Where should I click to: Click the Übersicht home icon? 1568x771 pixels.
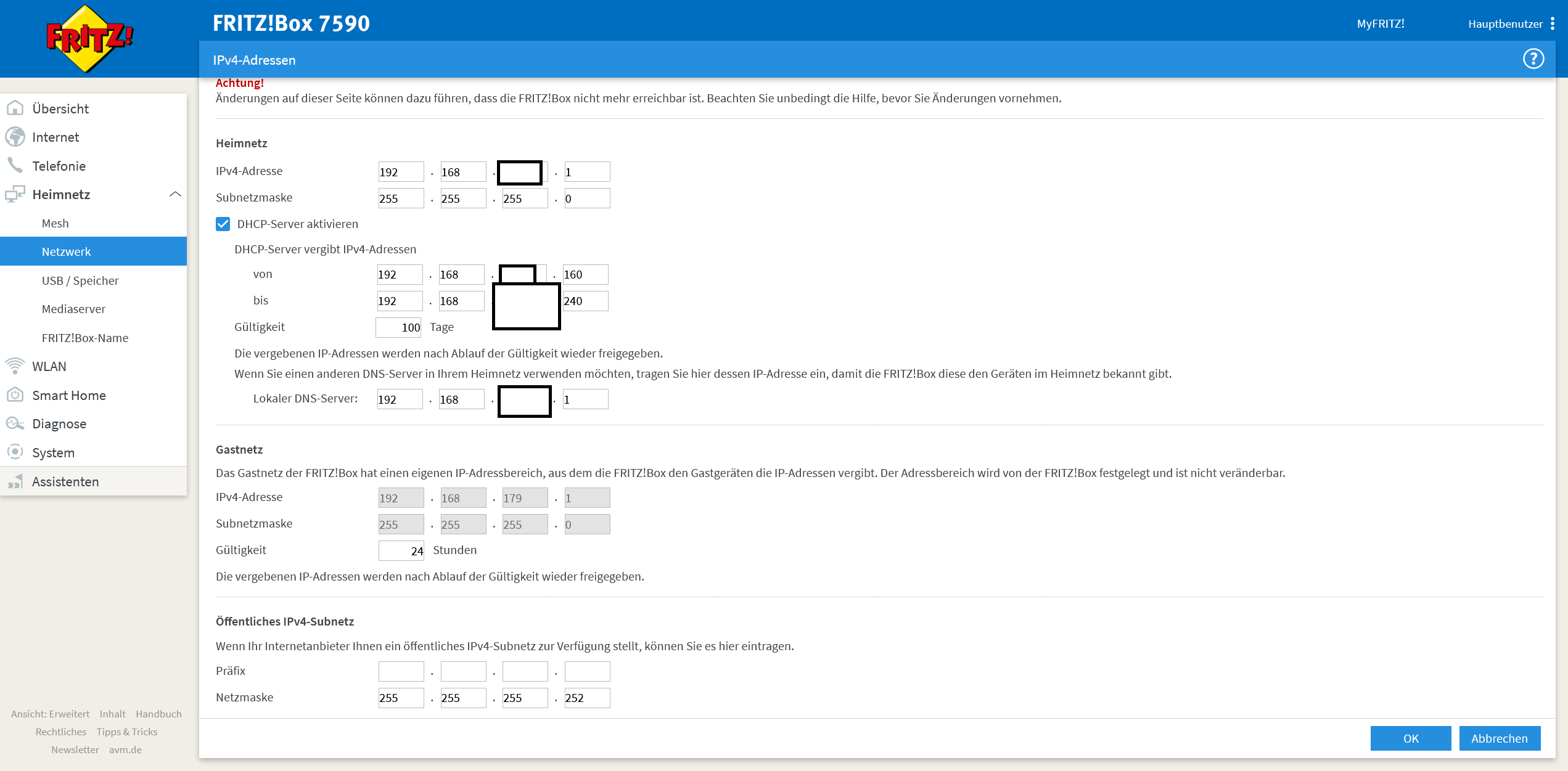click(15, 108)
